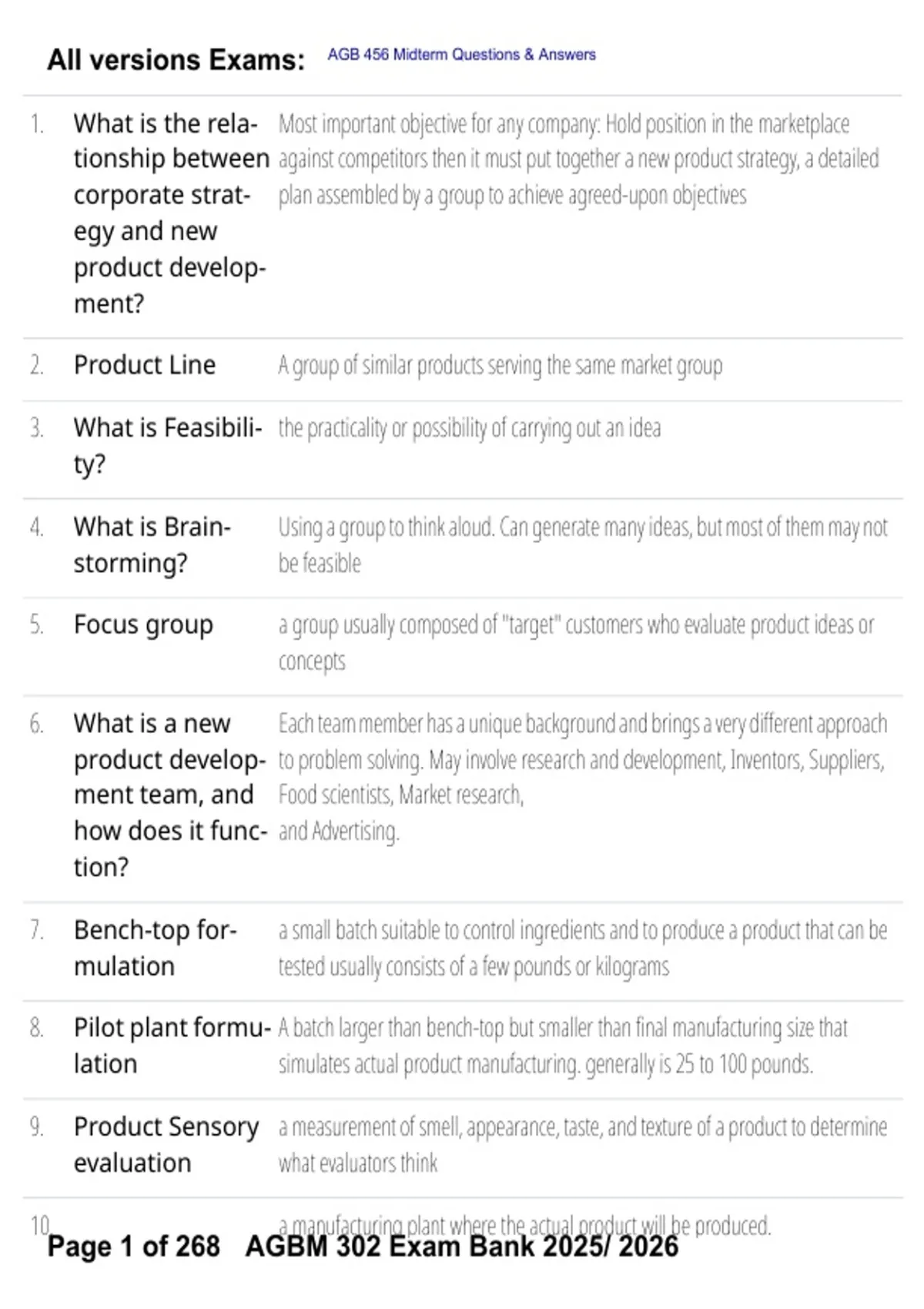The height and width of the screenshot is (1309, 924).
Task: Click the 'Page 1 of 268' footer text
Action: 134,1247
